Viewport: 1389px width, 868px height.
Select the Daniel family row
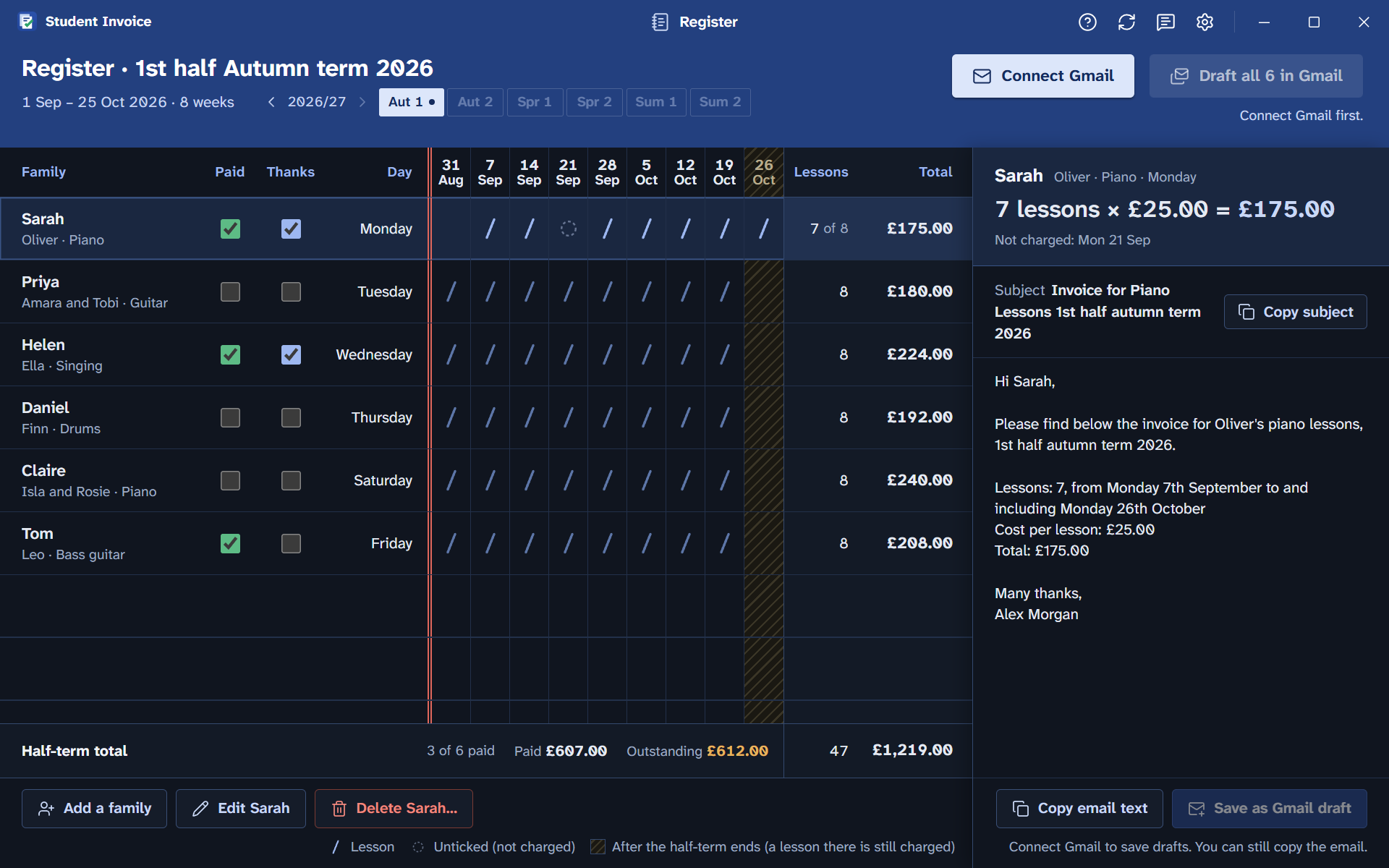tap(486, 417)
